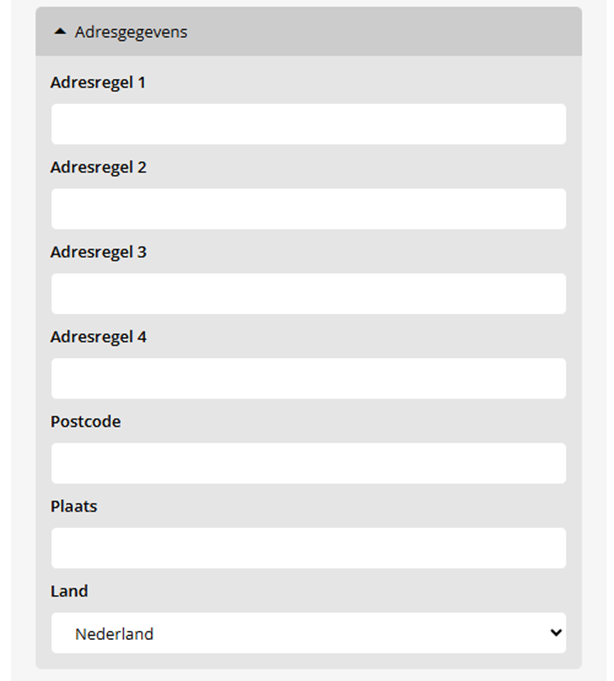
Task: Click the Adresregel 4 label text
Action: click(x=98, y=337)
